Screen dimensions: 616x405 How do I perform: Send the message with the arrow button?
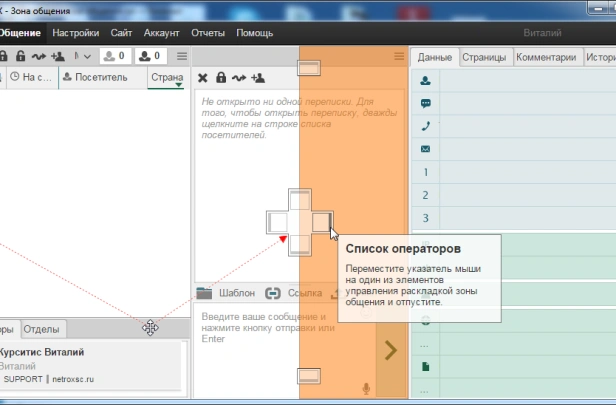pyautogui.click(x=391, y=350)
